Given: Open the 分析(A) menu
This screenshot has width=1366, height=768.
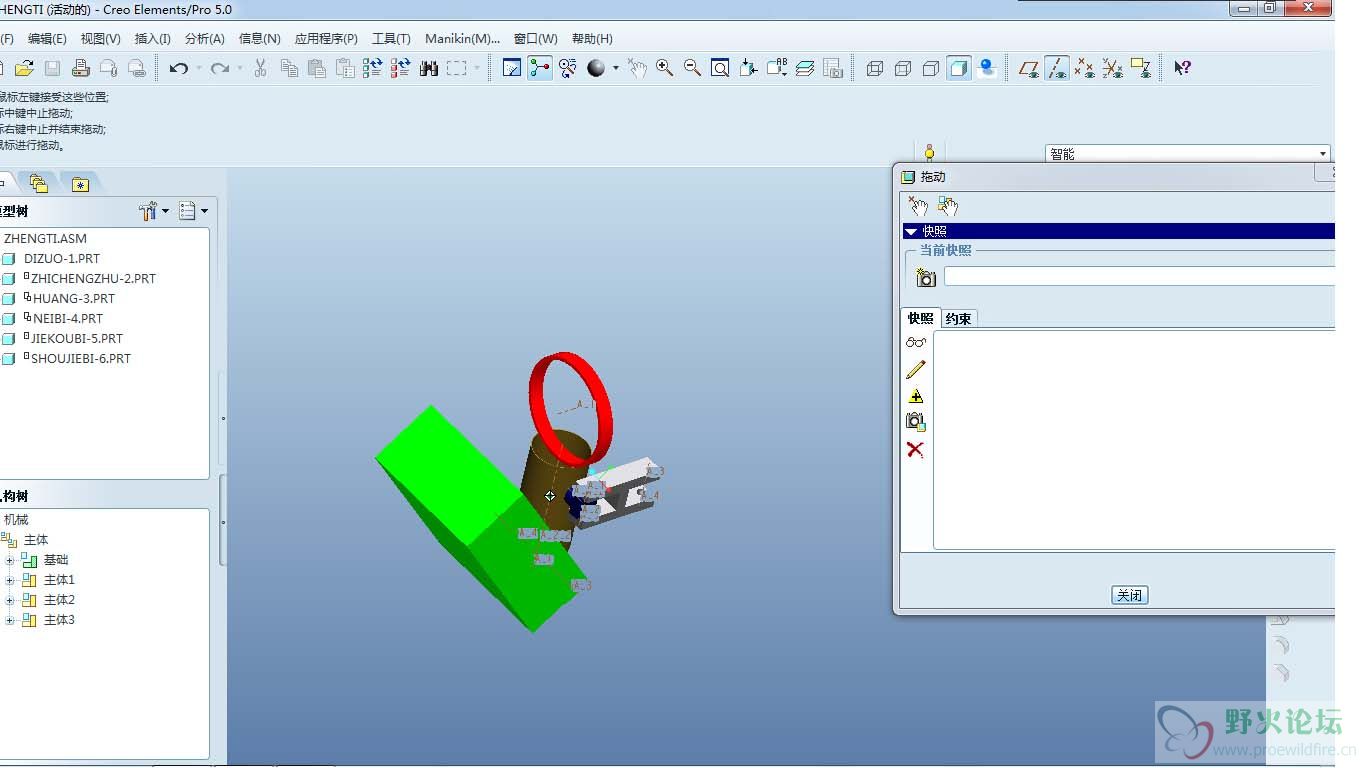Looking at the screenshot, I should point(204,38).
